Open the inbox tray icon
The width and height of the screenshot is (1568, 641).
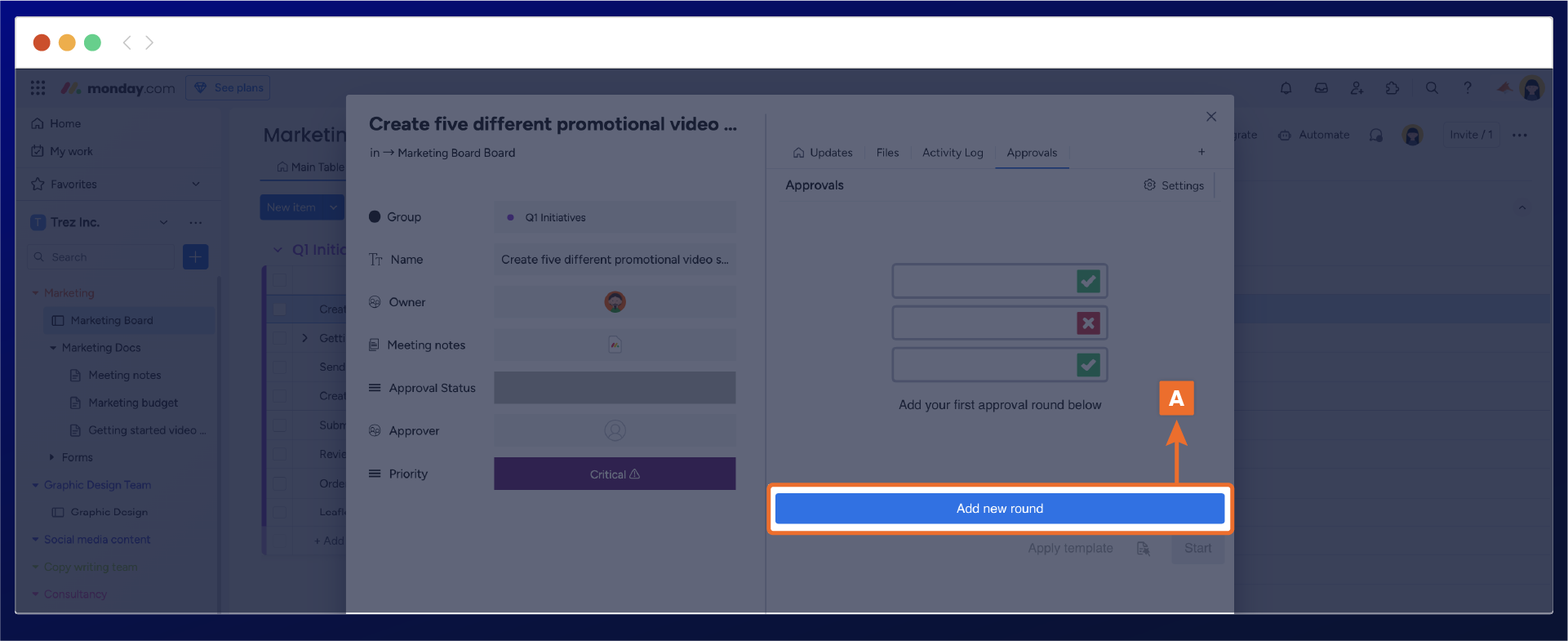click(1321, 88)
